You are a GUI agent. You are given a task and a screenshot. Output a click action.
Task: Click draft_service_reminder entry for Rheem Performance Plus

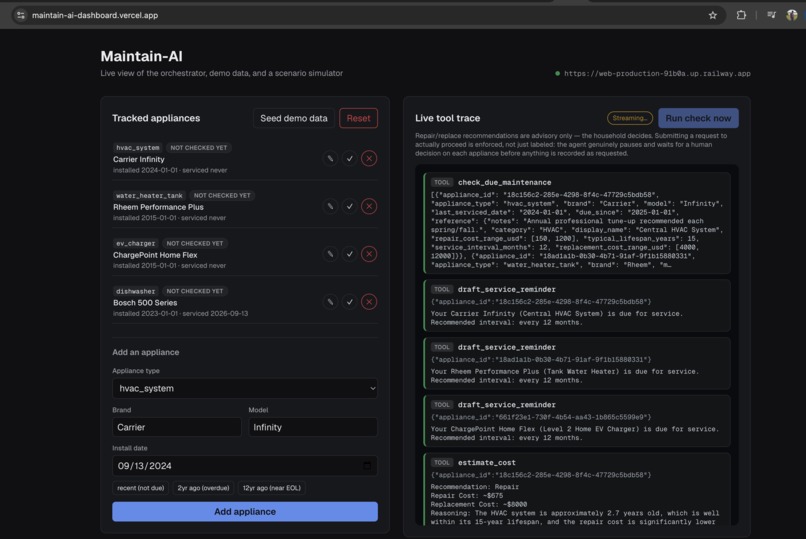[x=577, y=363]
